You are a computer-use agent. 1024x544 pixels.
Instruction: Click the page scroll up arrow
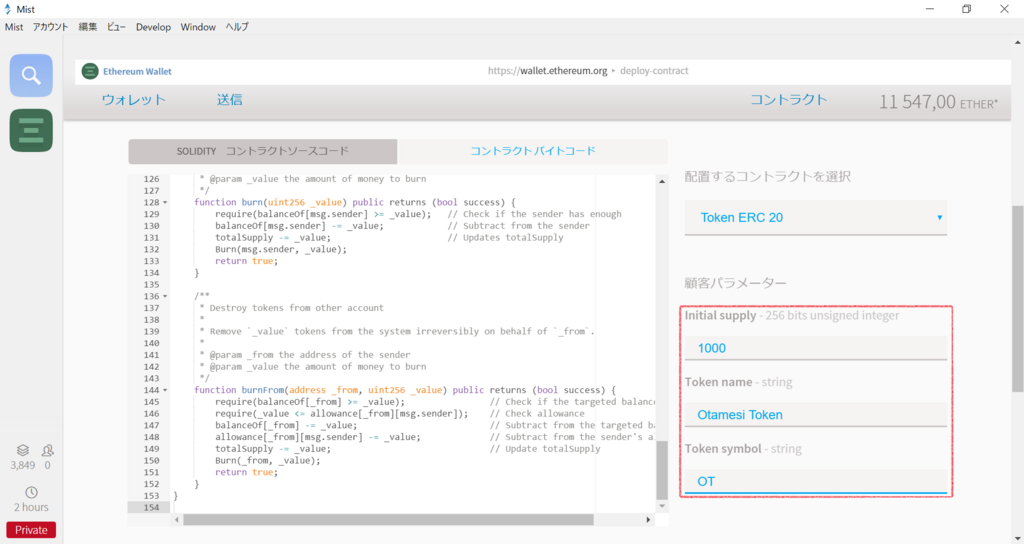coord(1017,42)
